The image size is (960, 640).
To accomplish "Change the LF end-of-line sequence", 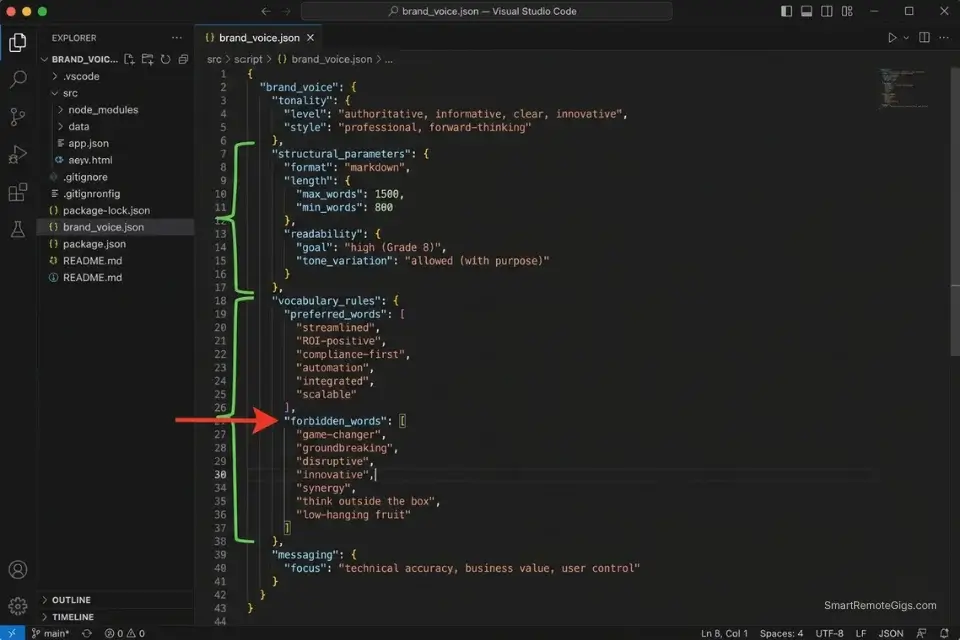I will tap(861, 633).
